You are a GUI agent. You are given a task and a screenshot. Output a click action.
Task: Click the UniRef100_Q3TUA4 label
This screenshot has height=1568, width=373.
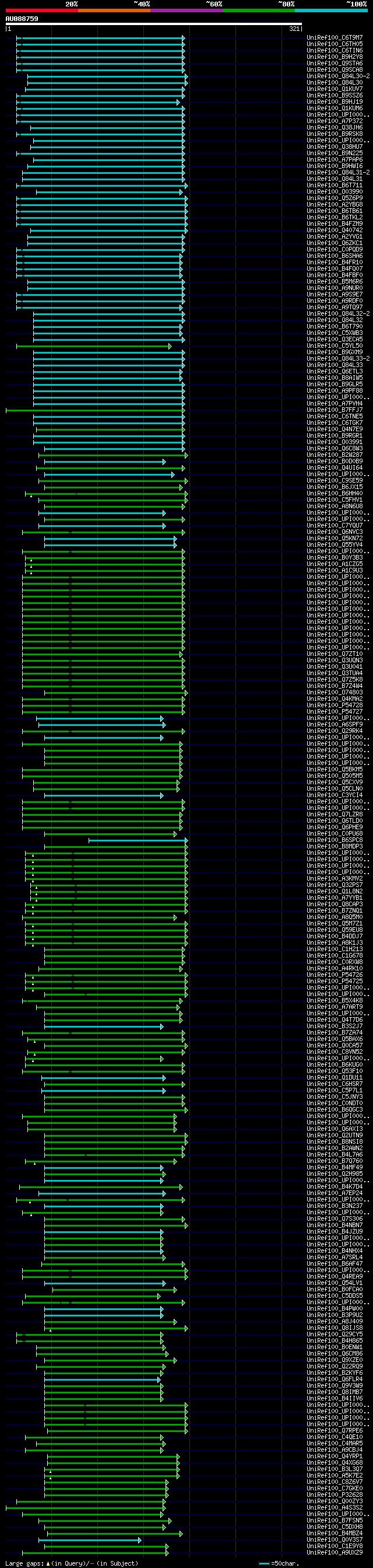[x=335, y=673]
